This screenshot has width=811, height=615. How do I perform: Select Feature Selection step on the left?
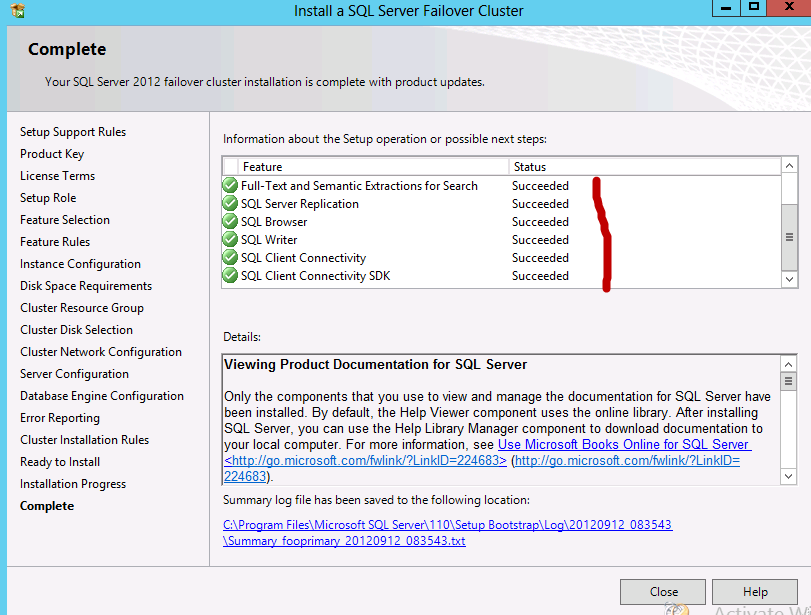65,219
